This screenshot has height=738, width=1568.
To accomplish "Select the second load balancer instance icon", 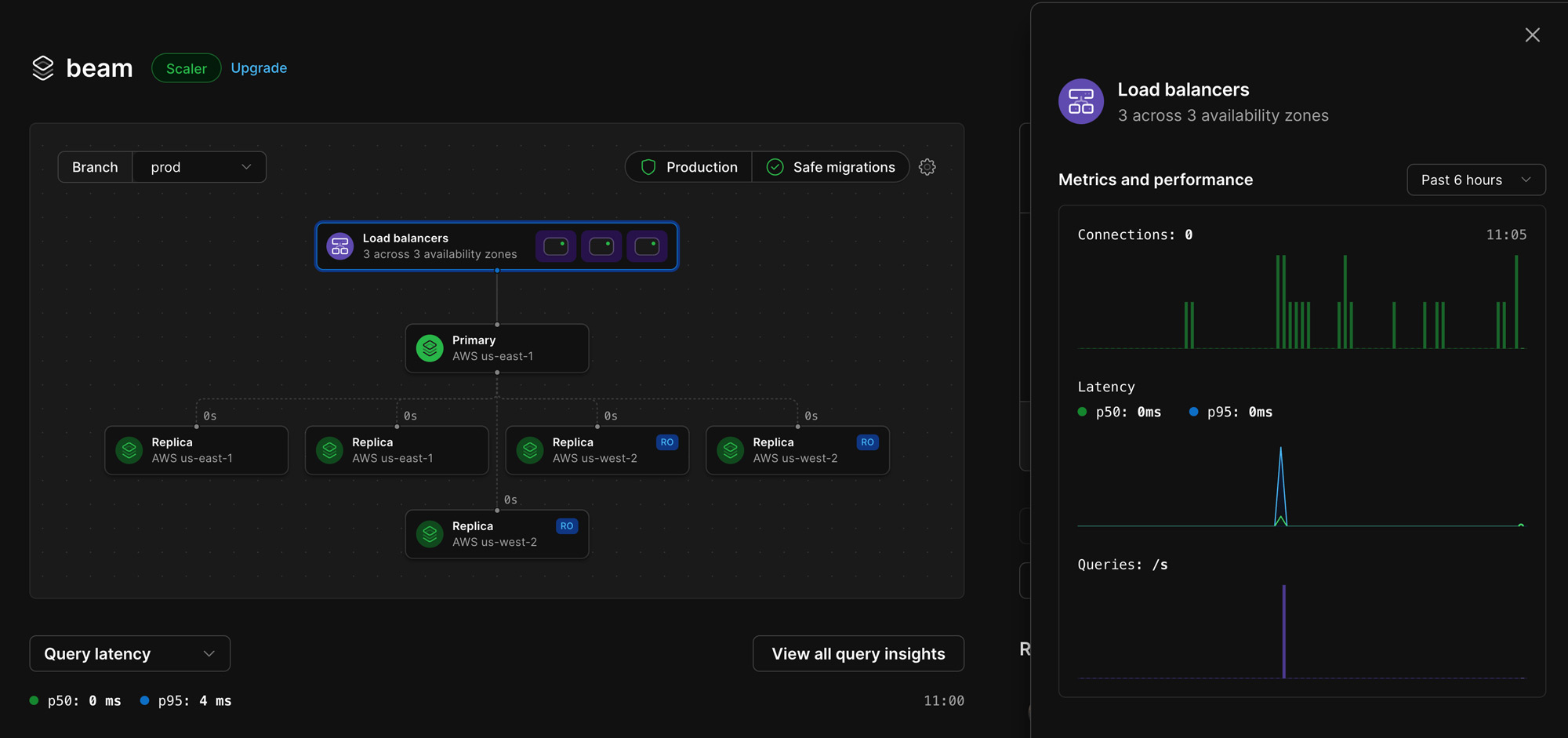I will [x=601, y=246].
